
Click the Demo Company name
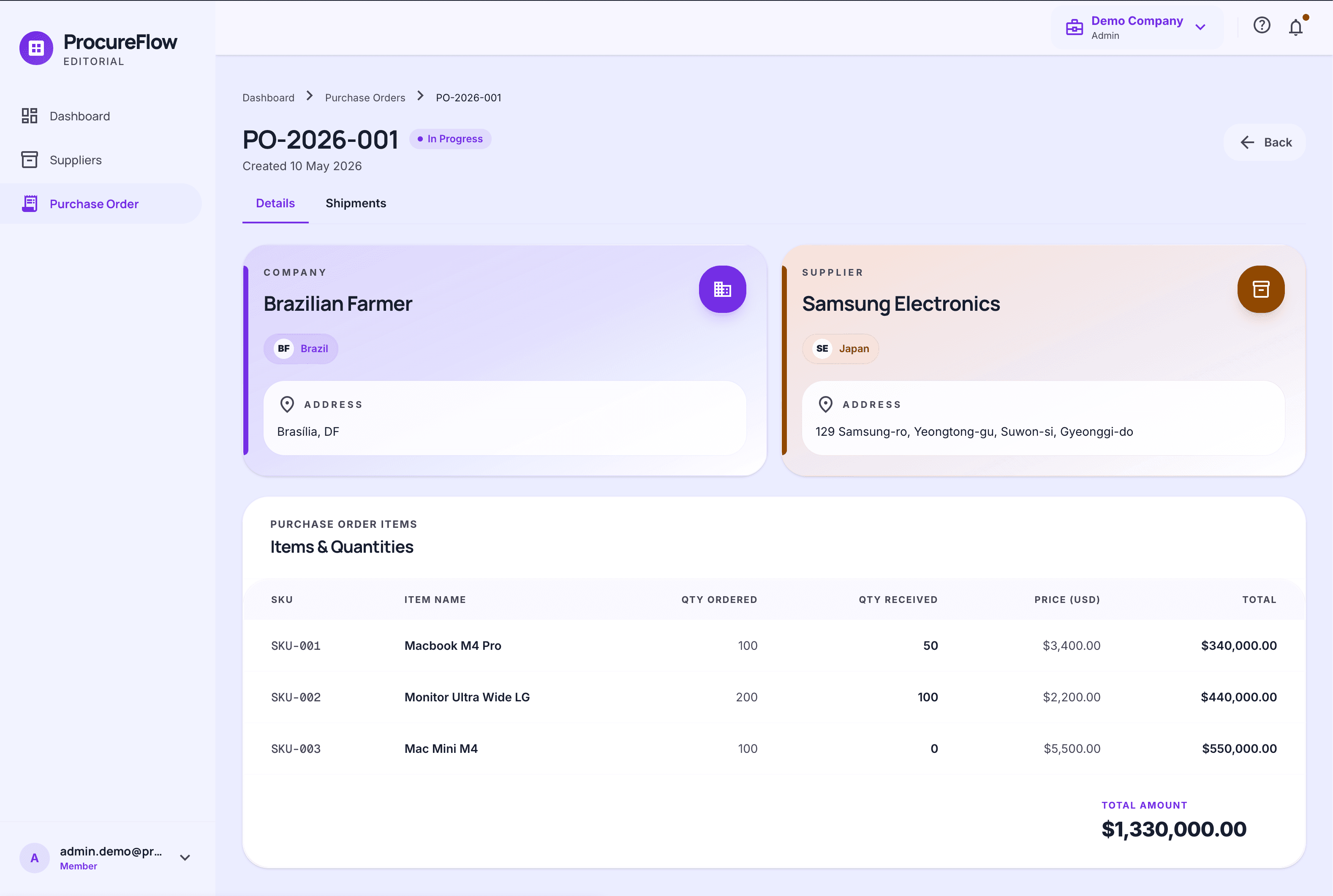[1137, 21]
